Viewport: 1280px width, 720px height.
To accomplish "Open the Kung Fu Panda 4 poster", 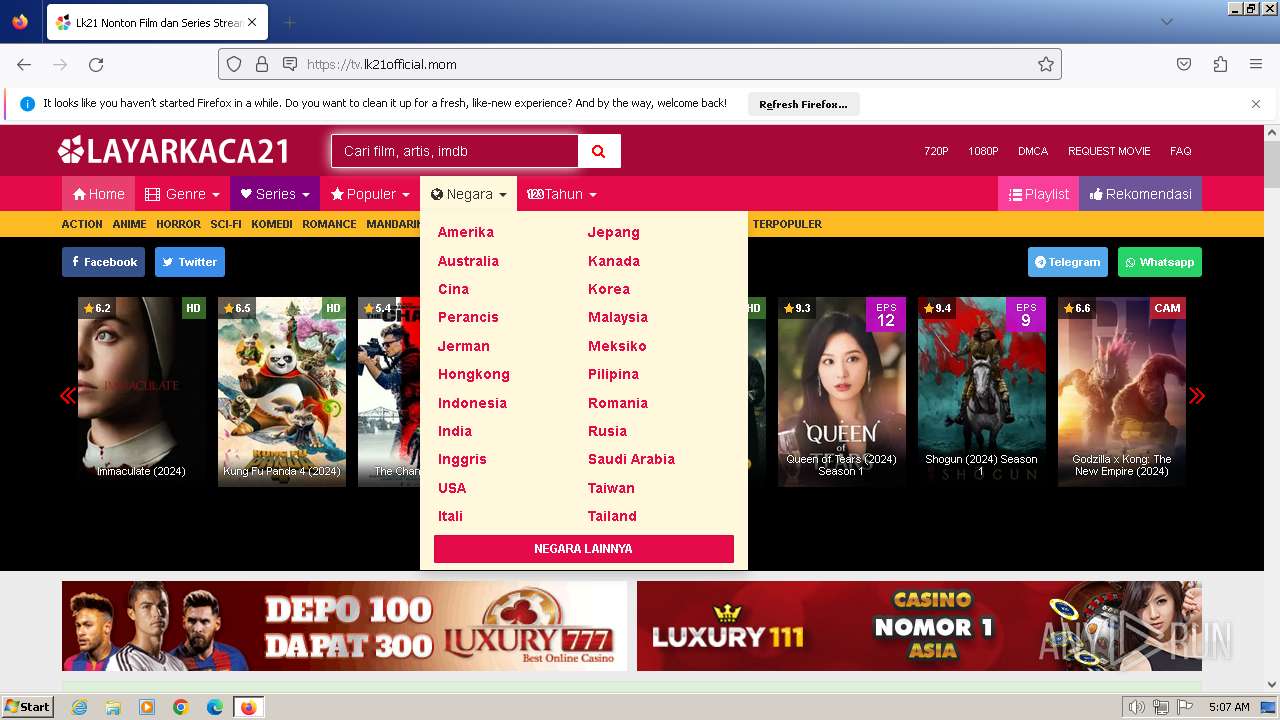I will 282,392.
